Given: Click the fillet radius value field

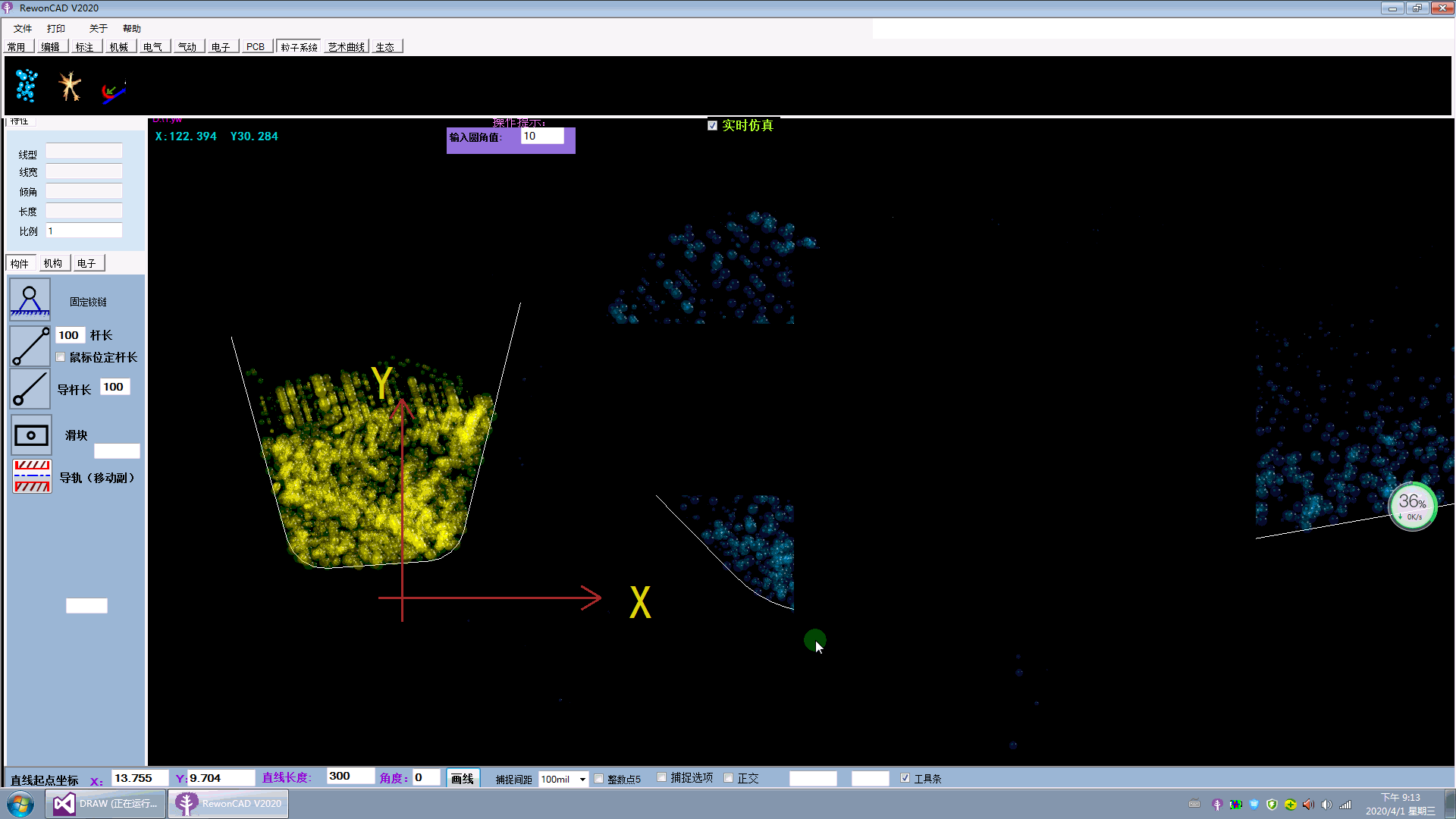Looking at the screenshot, I should pyautogui.click(x=542, y=136).
